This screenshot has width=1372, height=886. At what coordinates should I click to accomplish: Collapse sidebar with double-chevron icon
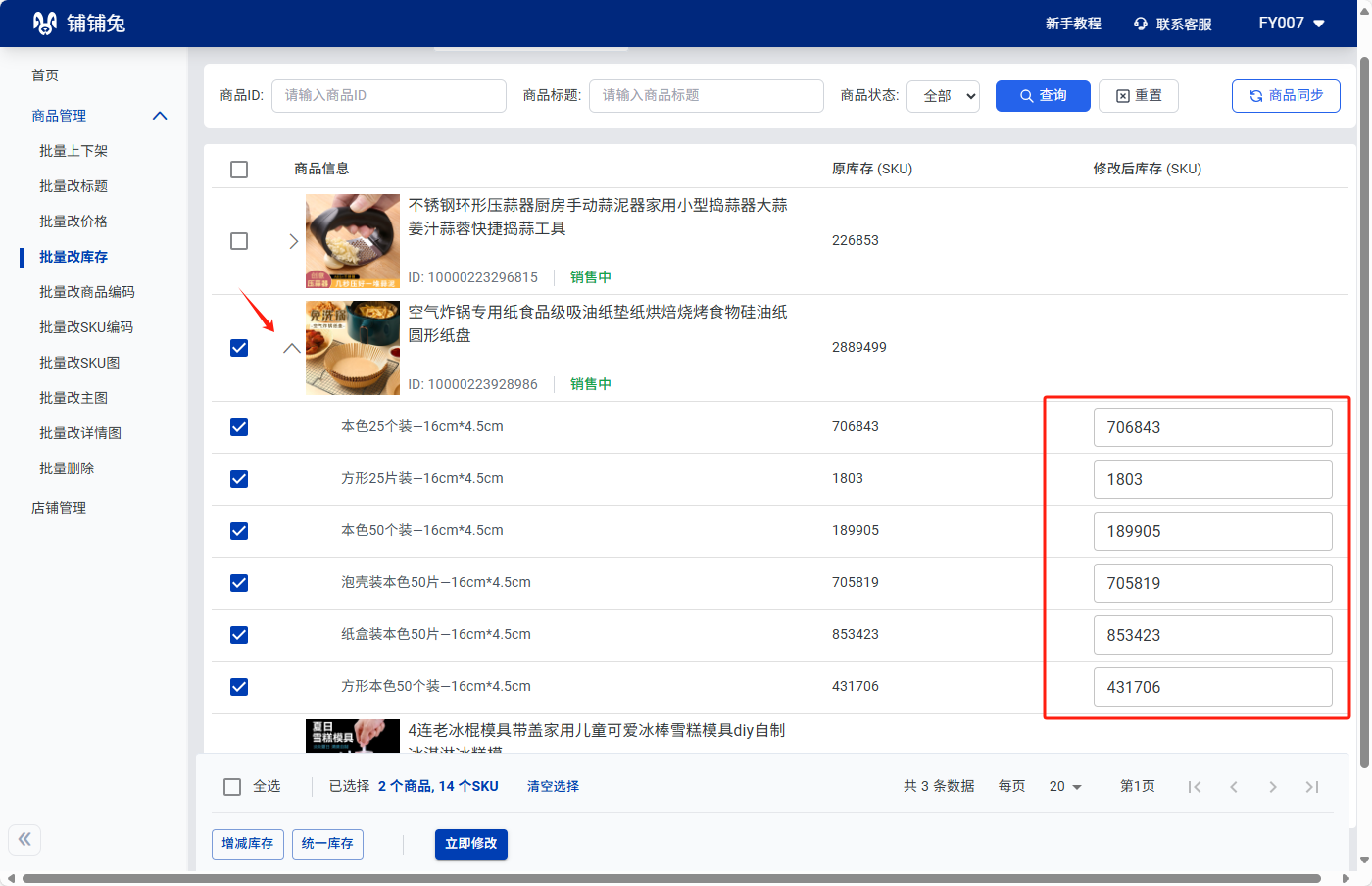coord(24,839)
